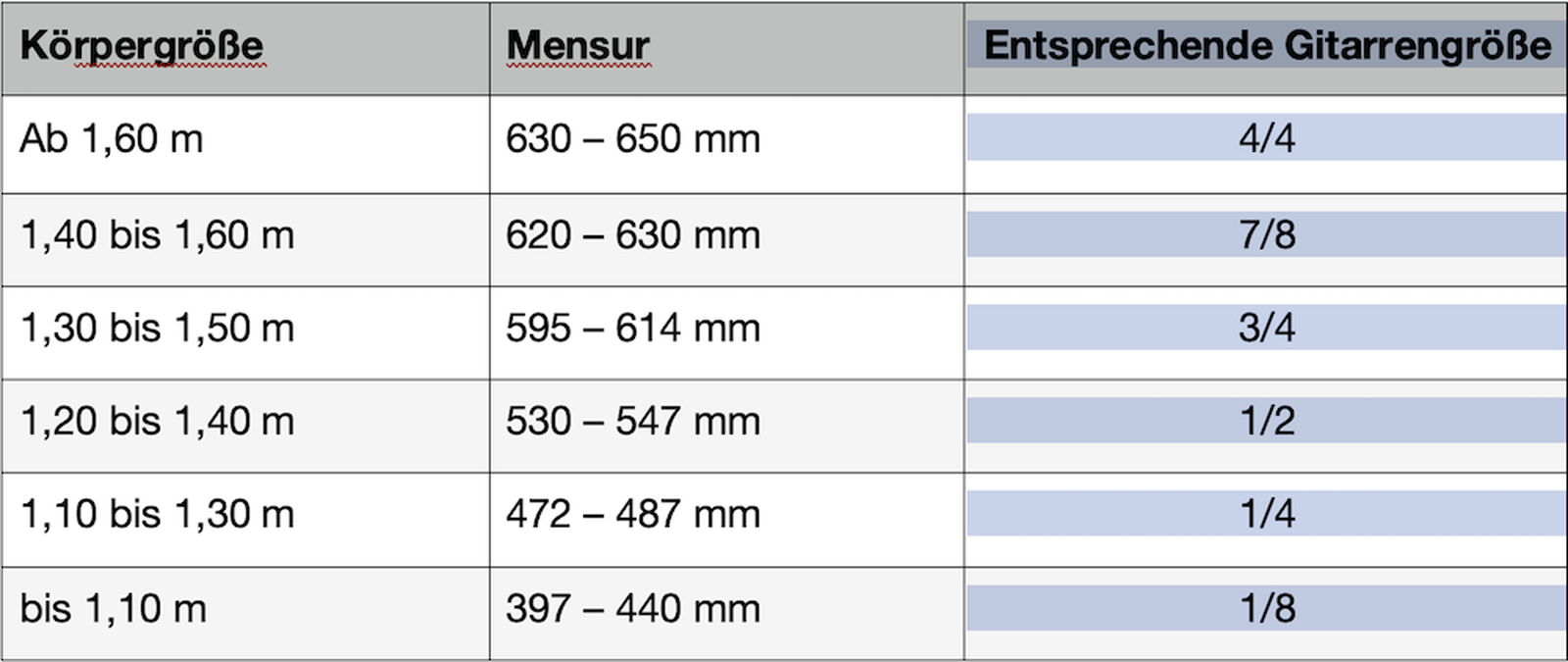Select the 472 – 487 mm cell
This screenshot has width=1568, height=662.
pos(633,515)
